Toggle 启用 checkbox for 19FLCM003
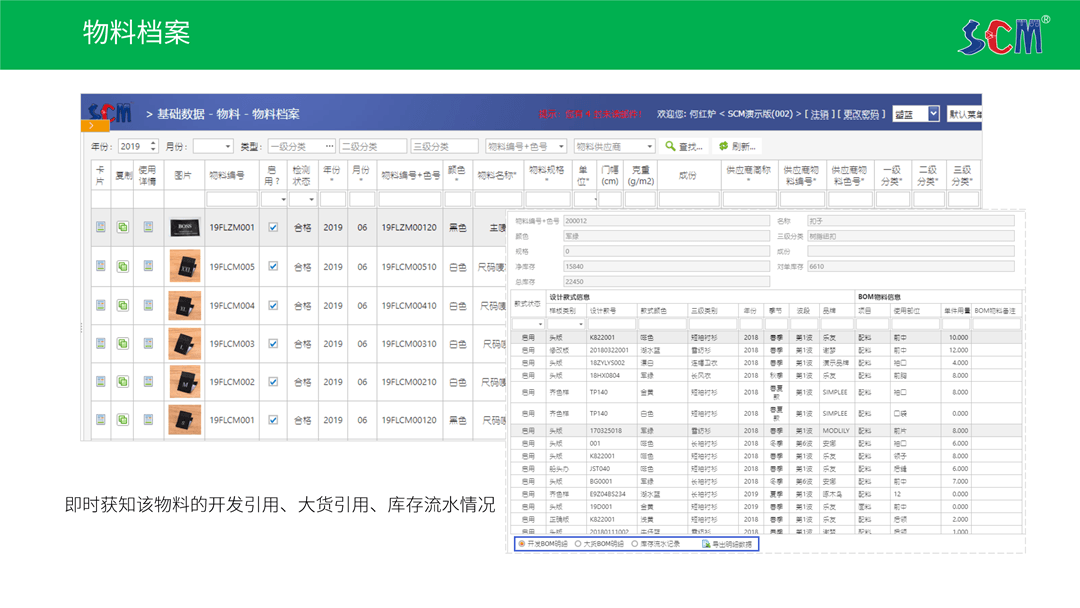The image size is (1080, 608). pos(273,344)
